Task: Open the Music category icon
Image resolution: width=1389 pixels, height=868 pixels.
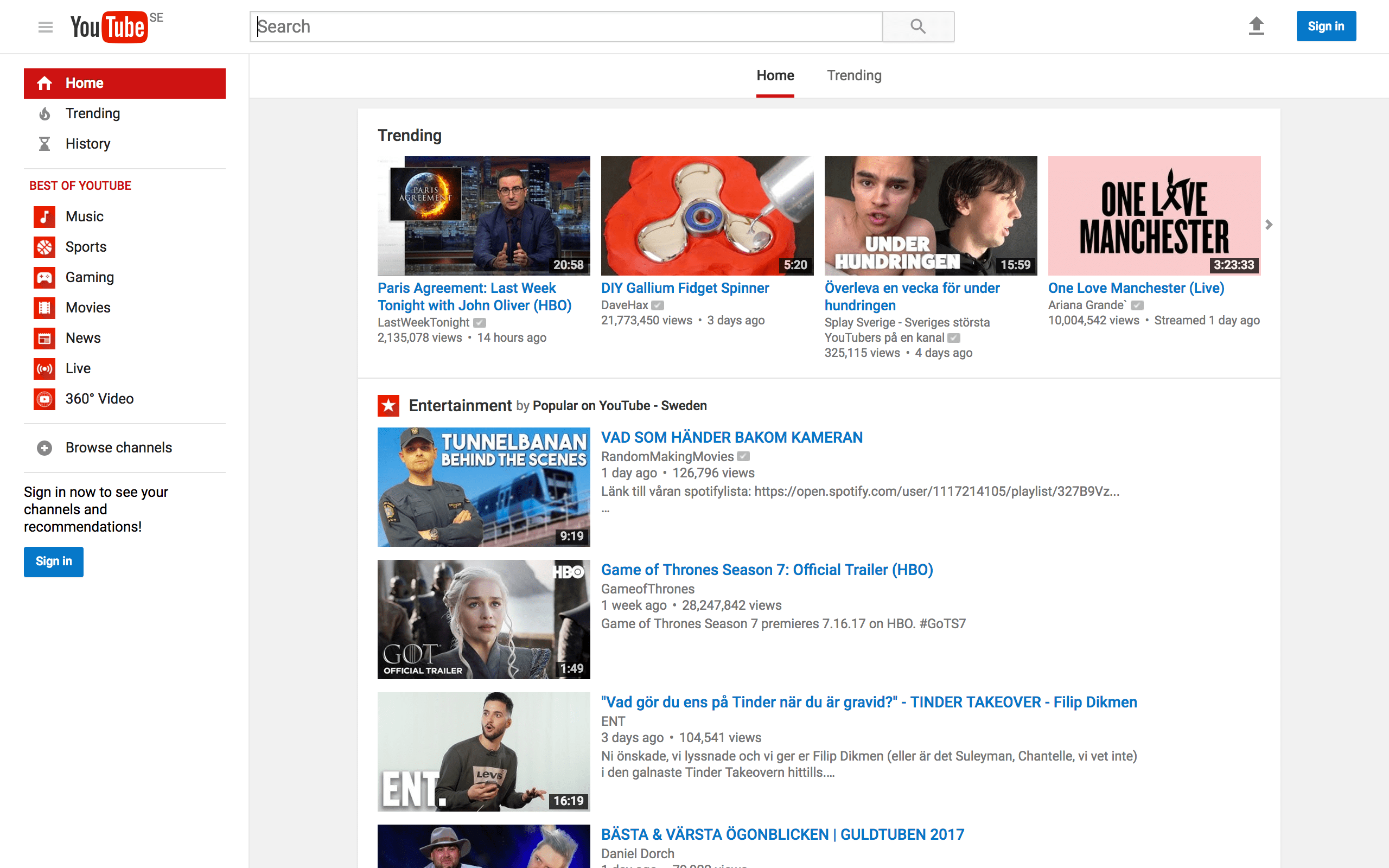Action: click(44, 216)
